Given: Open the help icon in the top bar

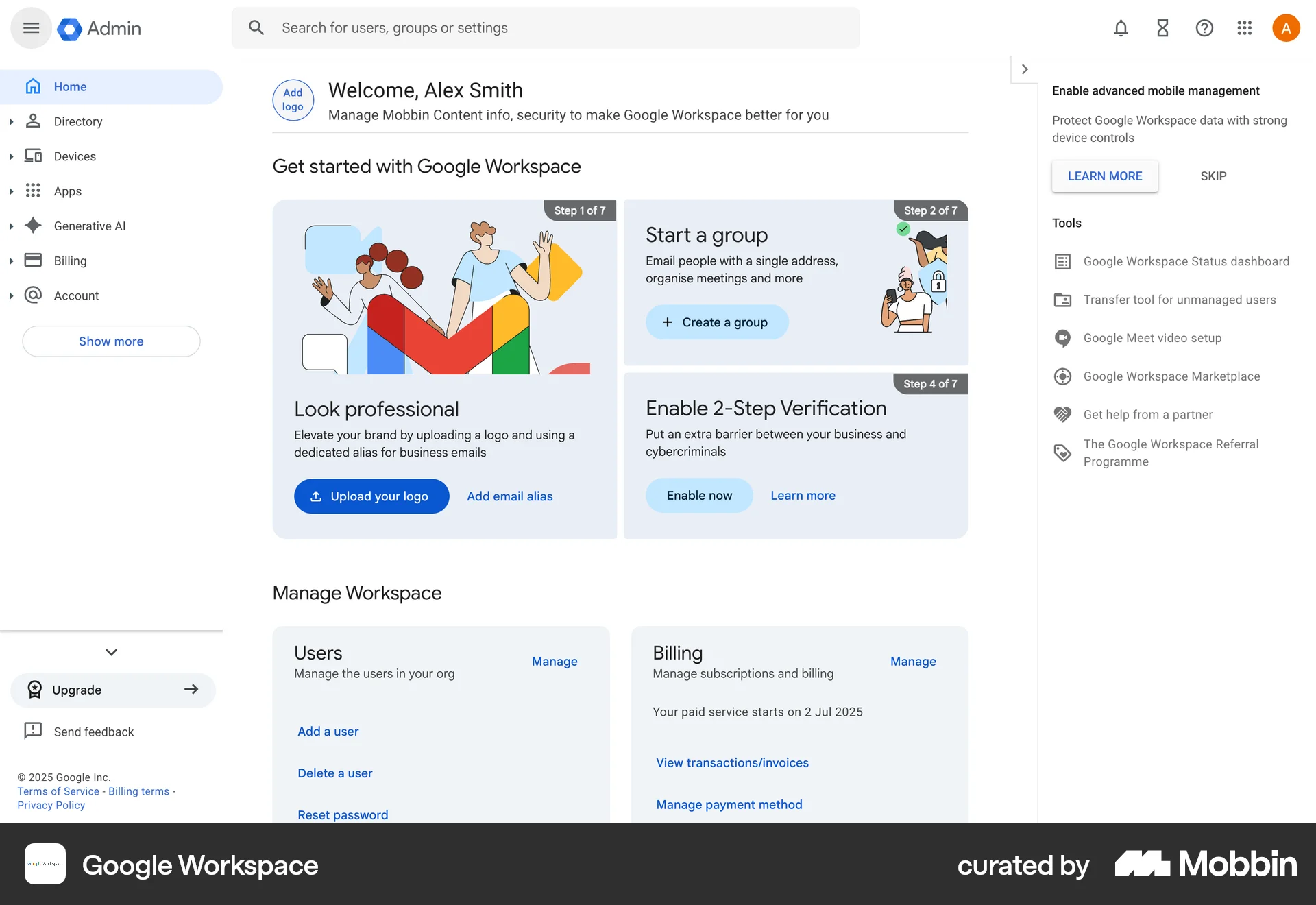Looking at the screenshot, I should [1204, 28].
